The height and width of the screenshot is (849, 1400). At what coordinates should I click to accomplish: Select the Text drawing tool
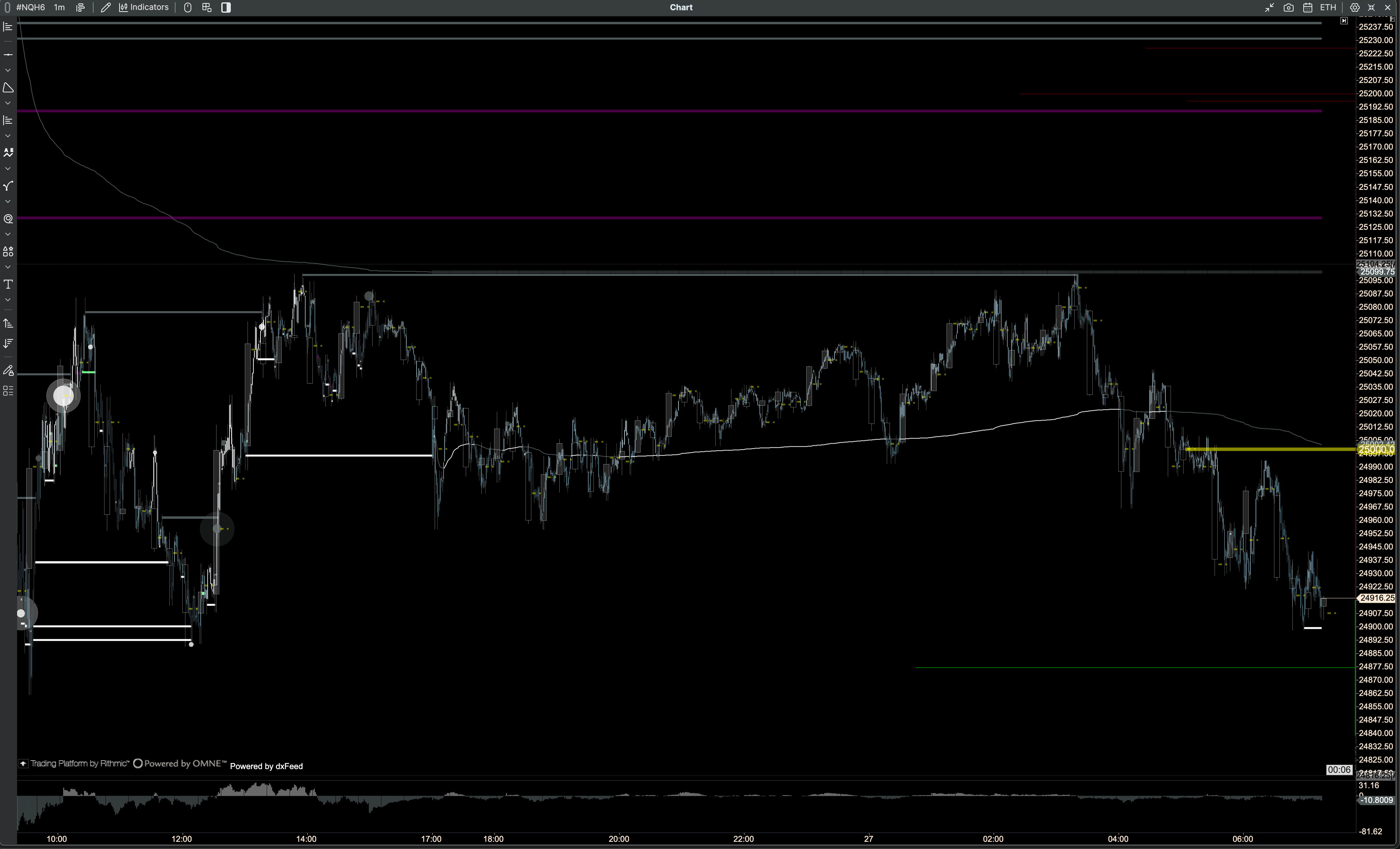[8, 284]
